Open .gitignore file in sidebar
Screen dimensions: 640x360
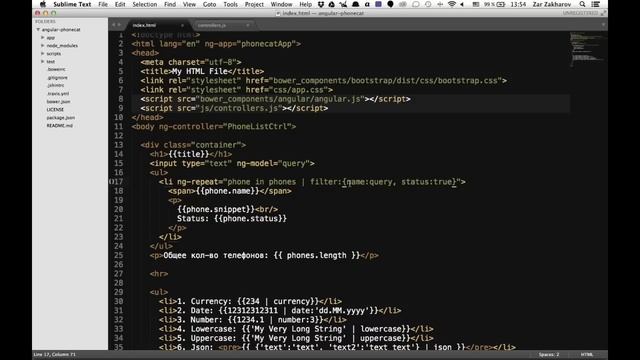point(57,78)
